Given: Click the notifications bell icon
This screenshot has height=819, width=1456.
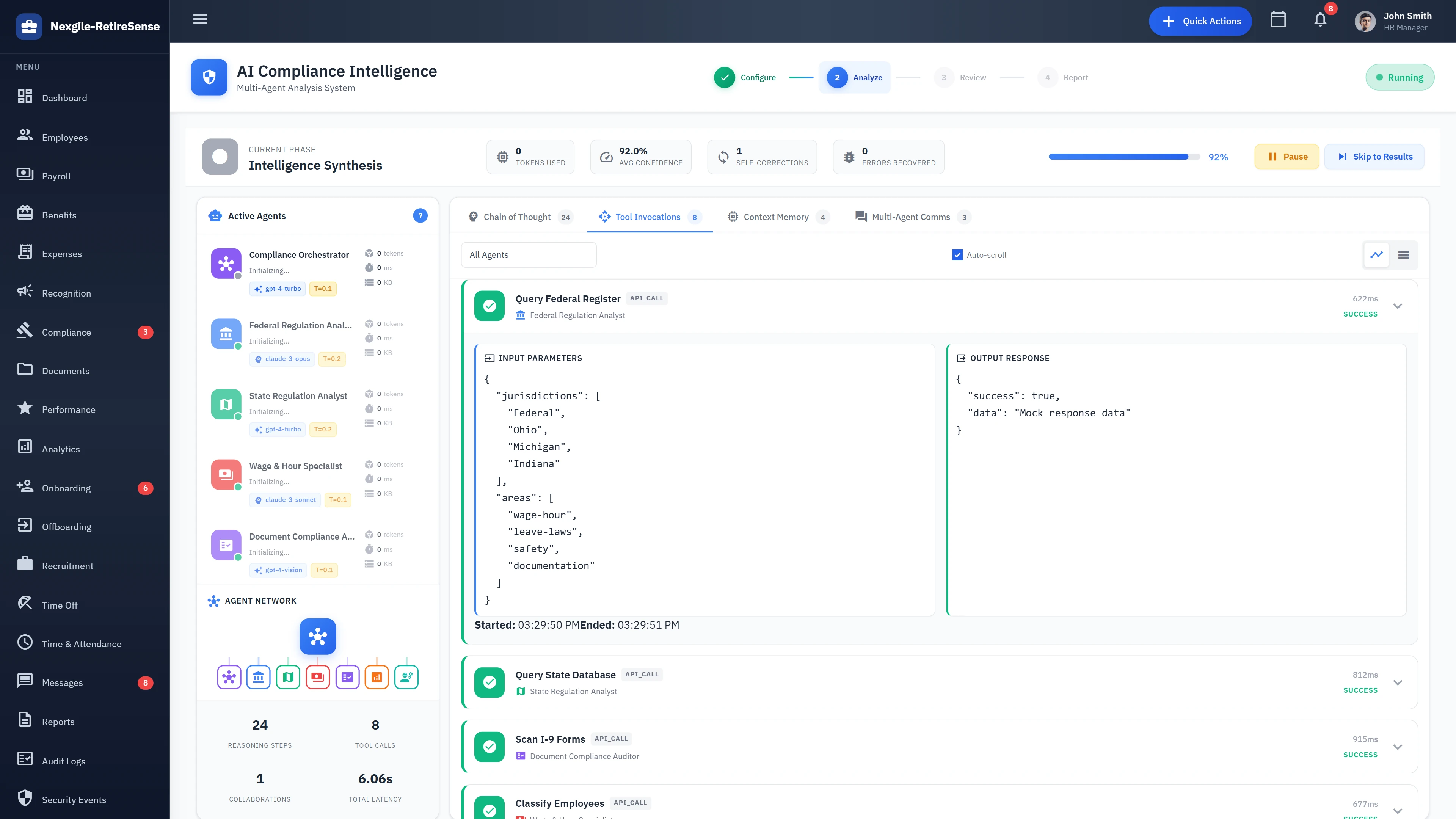Looking at the screenshot, I should [1320, 20].
